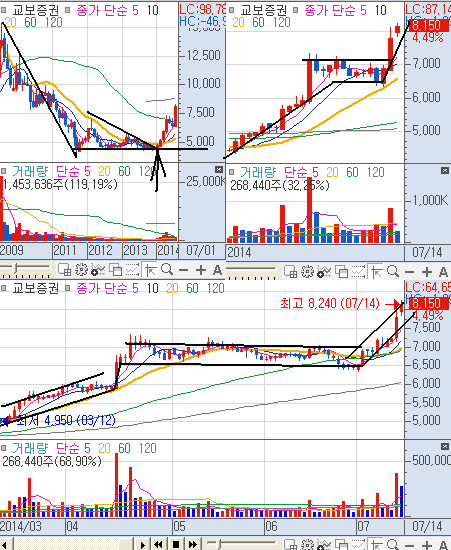Click the '25,000K' volume axis label
This screenshot has height=550, width=451.
(205, 181)
